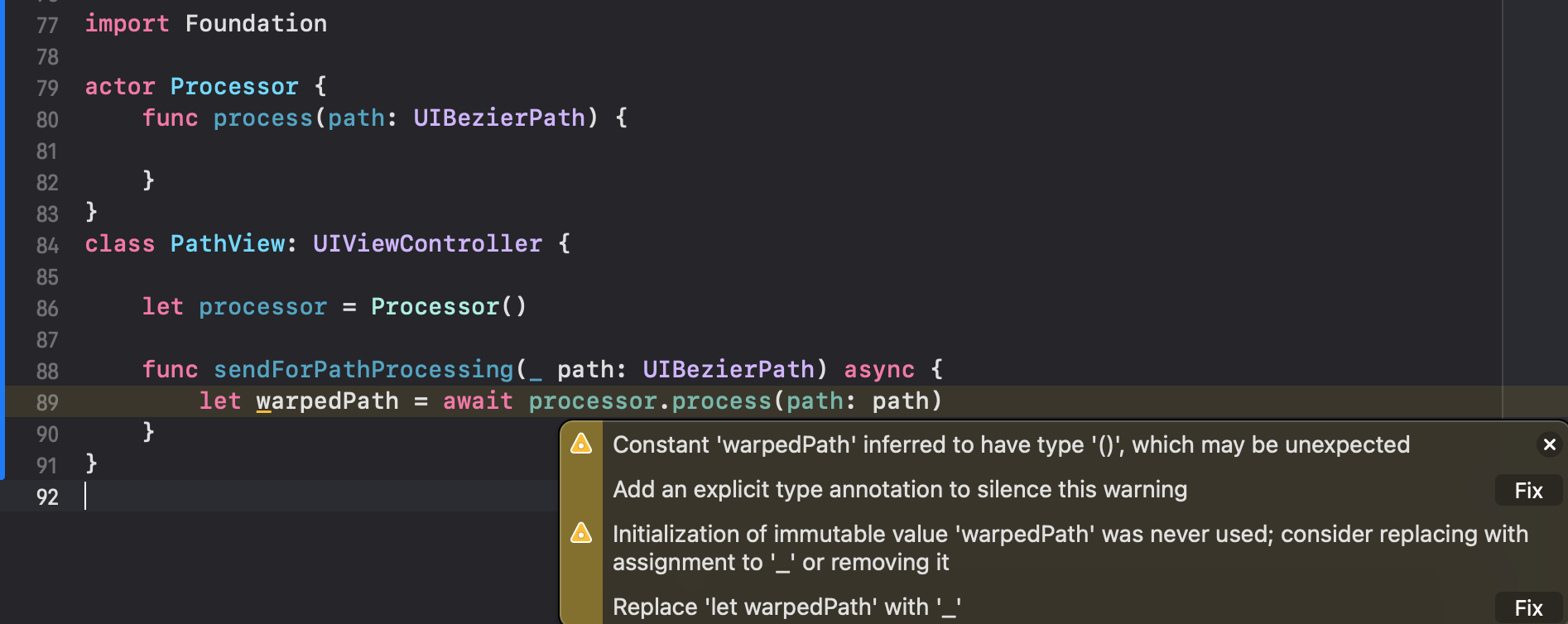1568x624 pixels.
Task: Click 'process' function name on line 80
Action: (x=262, y=118)
